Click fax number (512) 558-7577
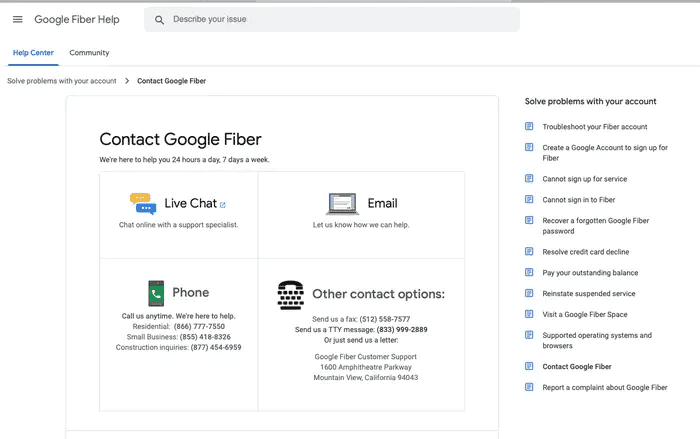The height and width of the screenshot is (439, 700). (384, 319)
